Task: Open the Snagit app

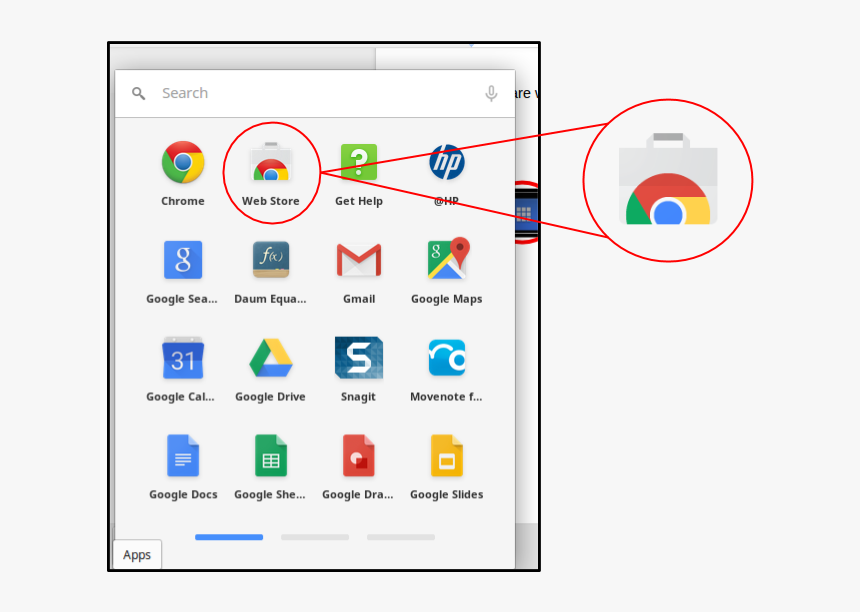Action: point(359,358)
